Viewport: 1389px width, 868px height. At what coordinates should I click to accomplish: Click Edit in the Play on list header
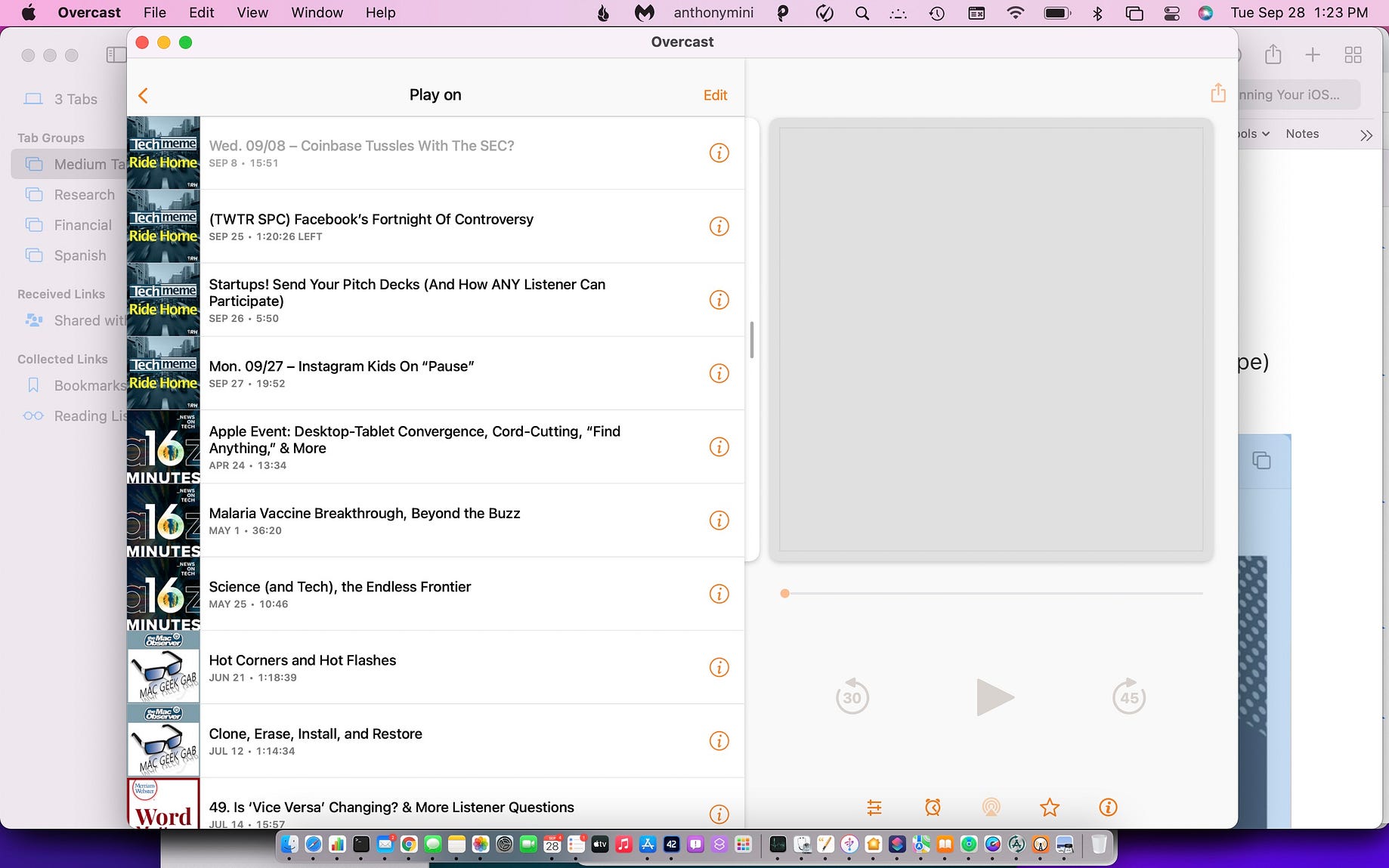715,95
